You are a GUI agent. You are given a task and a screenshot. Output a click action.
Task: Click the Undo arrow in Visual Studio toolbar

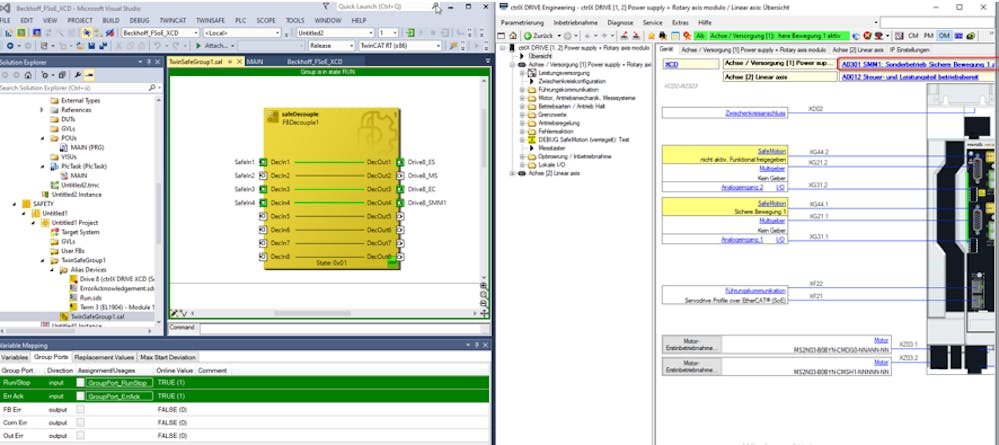coord(159,46)
